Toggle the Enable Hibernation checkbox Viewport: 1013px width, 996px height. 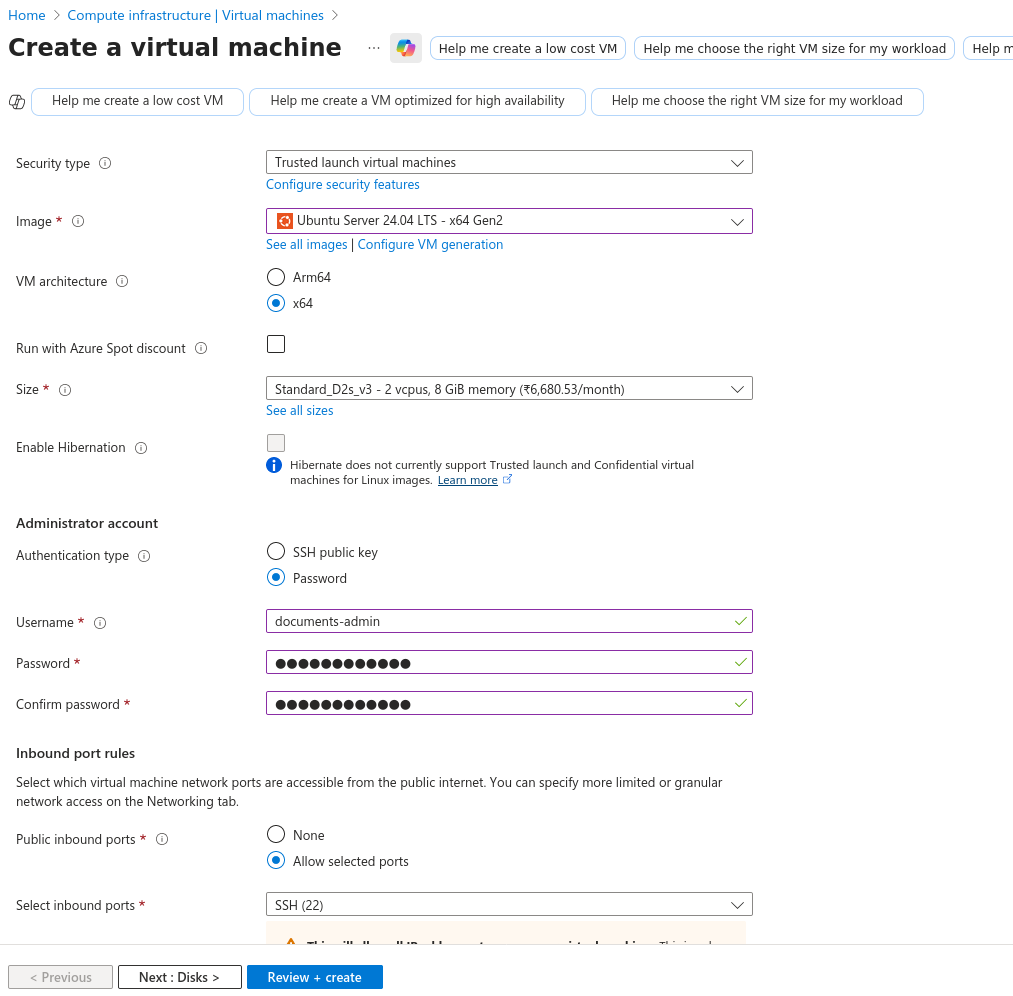276,443
